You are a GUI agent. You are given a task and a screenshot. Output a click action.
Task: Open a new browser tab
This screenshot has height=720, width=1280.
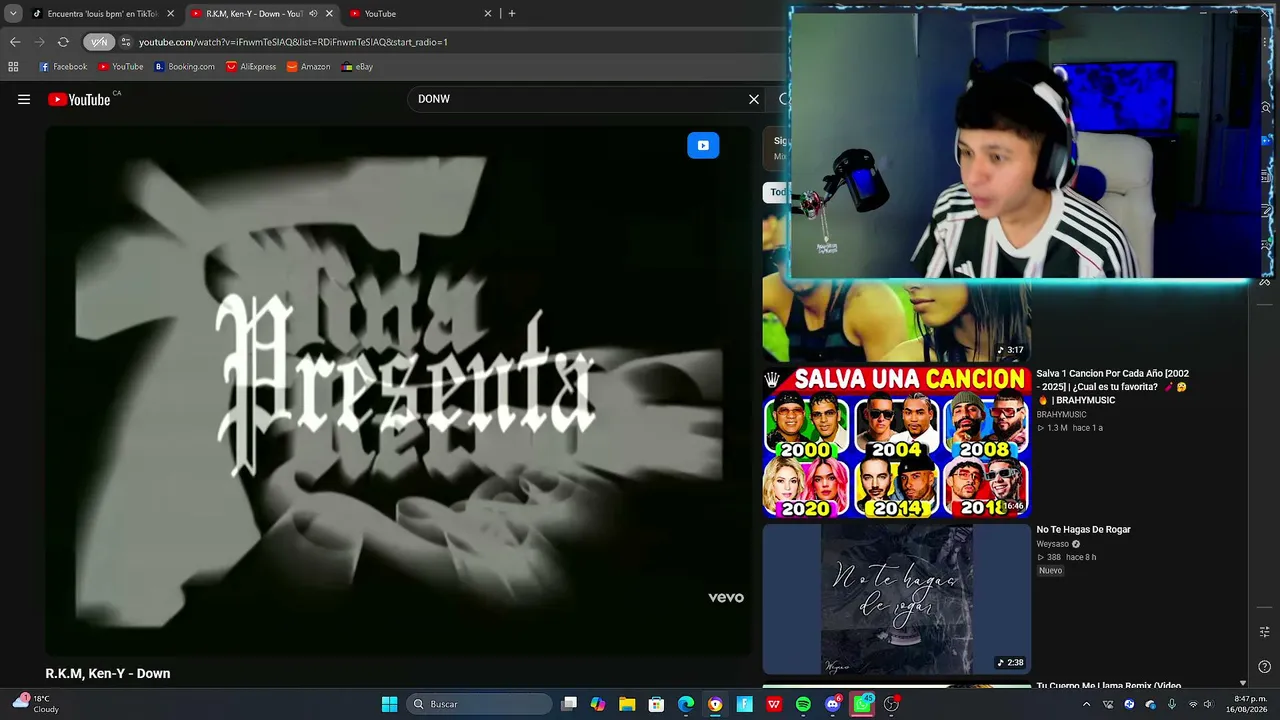coord(512,14)
